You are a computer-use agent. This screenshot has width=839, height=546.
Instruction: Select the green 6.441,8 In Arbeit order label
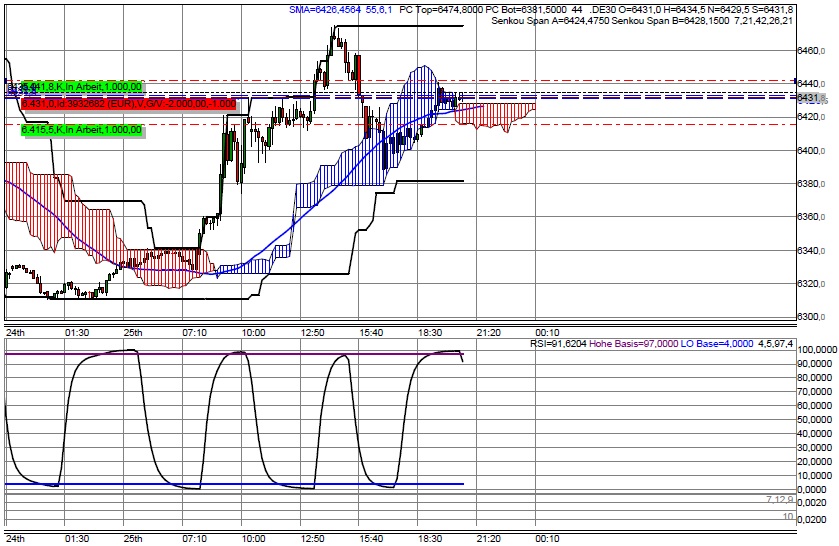(x=81, y=87)
